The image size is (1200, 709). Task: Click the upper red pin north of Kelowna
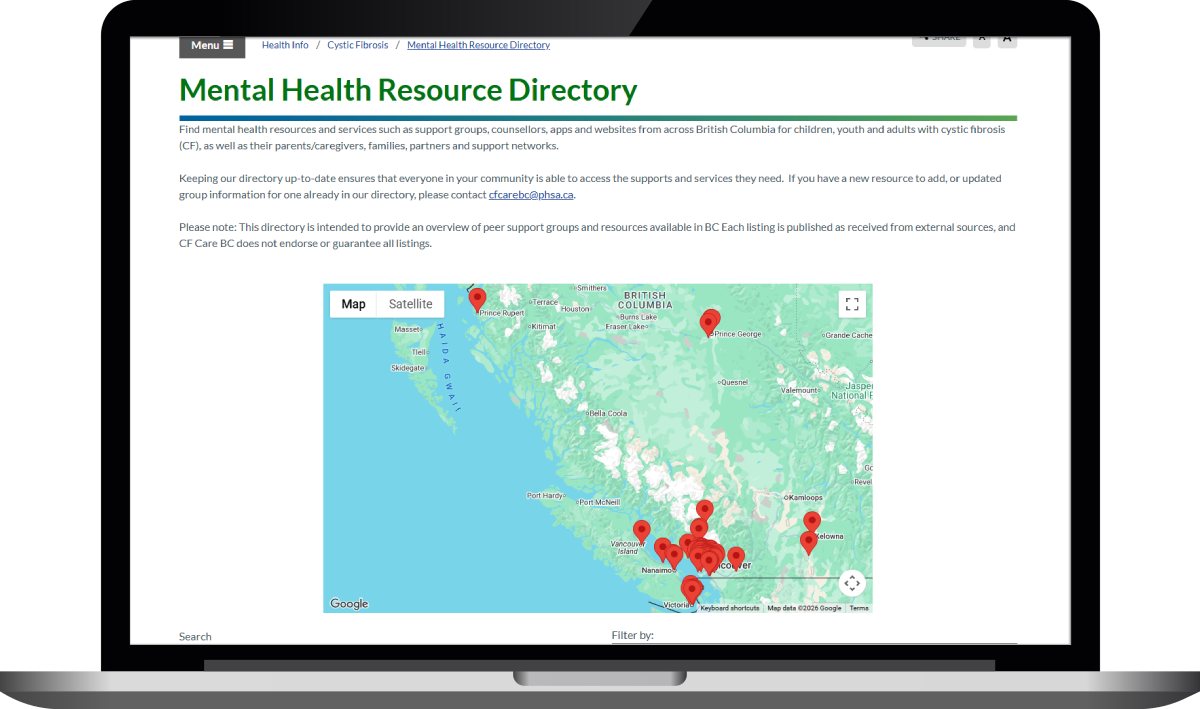pyautogui.click(x=812, y=522)
